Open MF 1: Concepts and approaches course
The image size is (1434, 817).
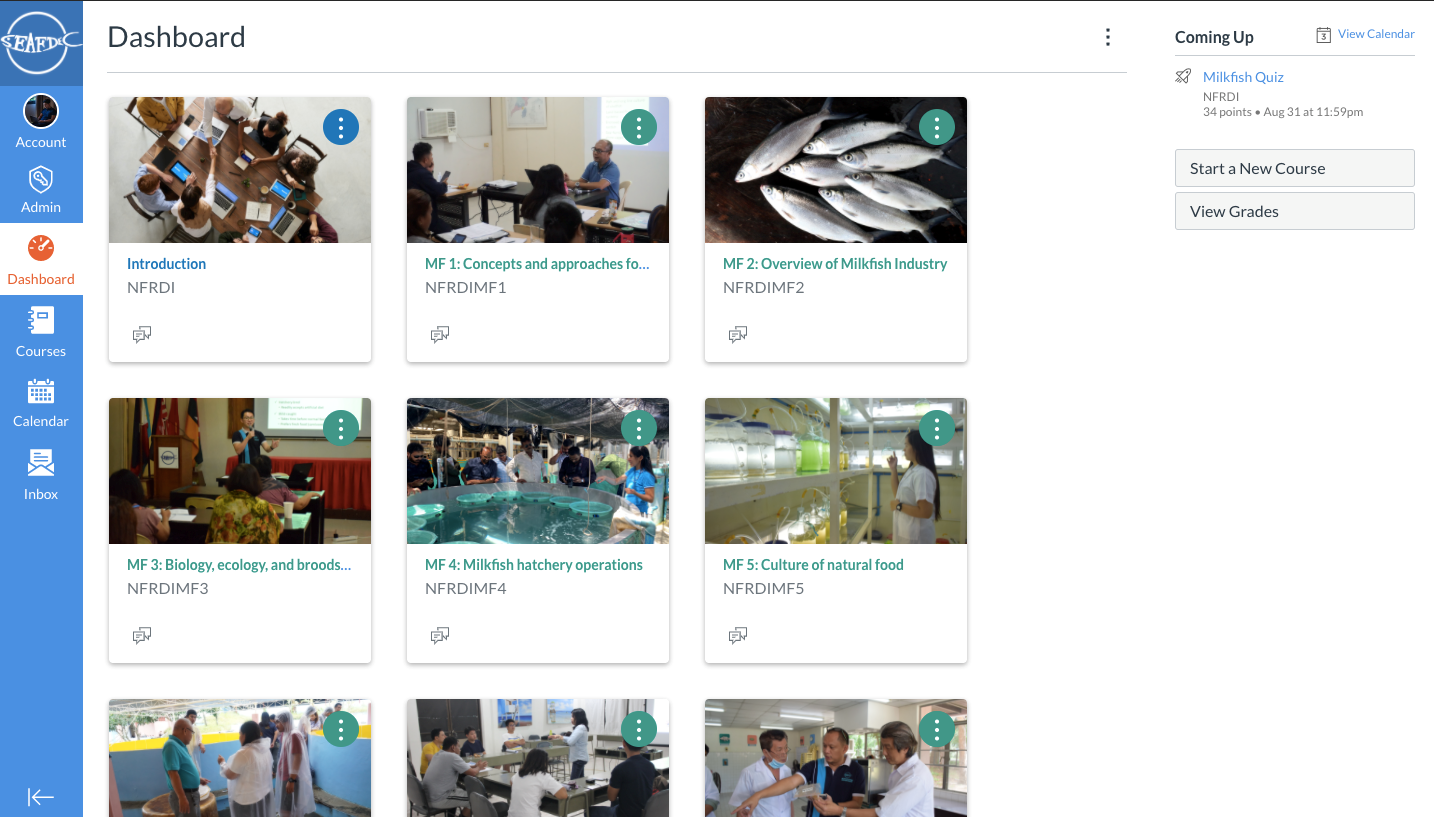click(x=537, y=264)
